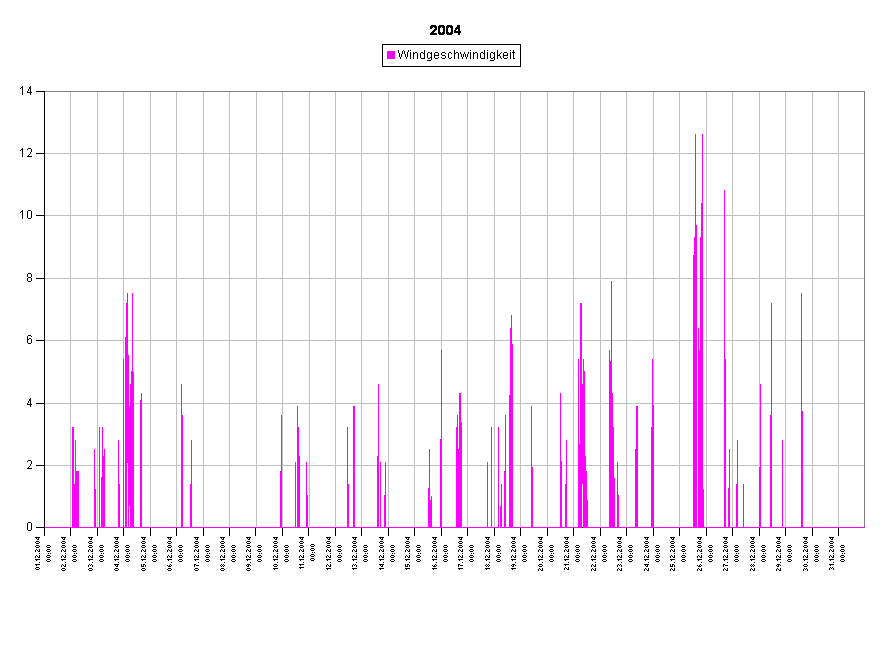Click the magenta Windgeschwindigkeit legend swatch
893x662 pixels.
point(391,56)
